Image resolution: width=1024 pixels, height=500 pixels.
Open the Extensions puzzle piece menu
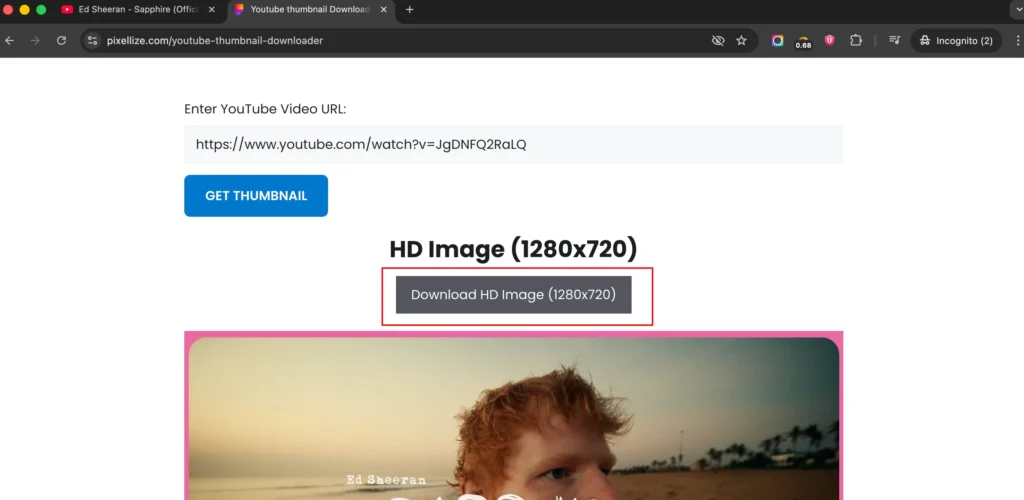(856, 40)
